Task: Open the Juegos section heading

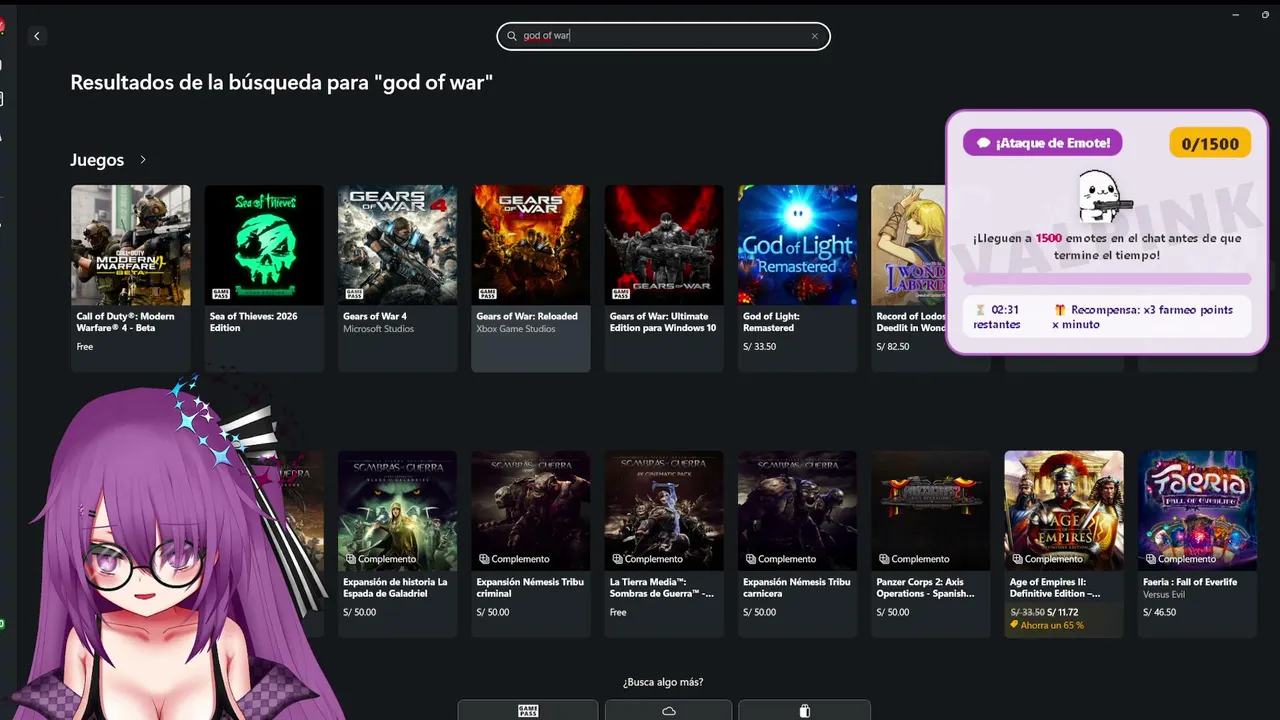Action: (x=97, y=160)
